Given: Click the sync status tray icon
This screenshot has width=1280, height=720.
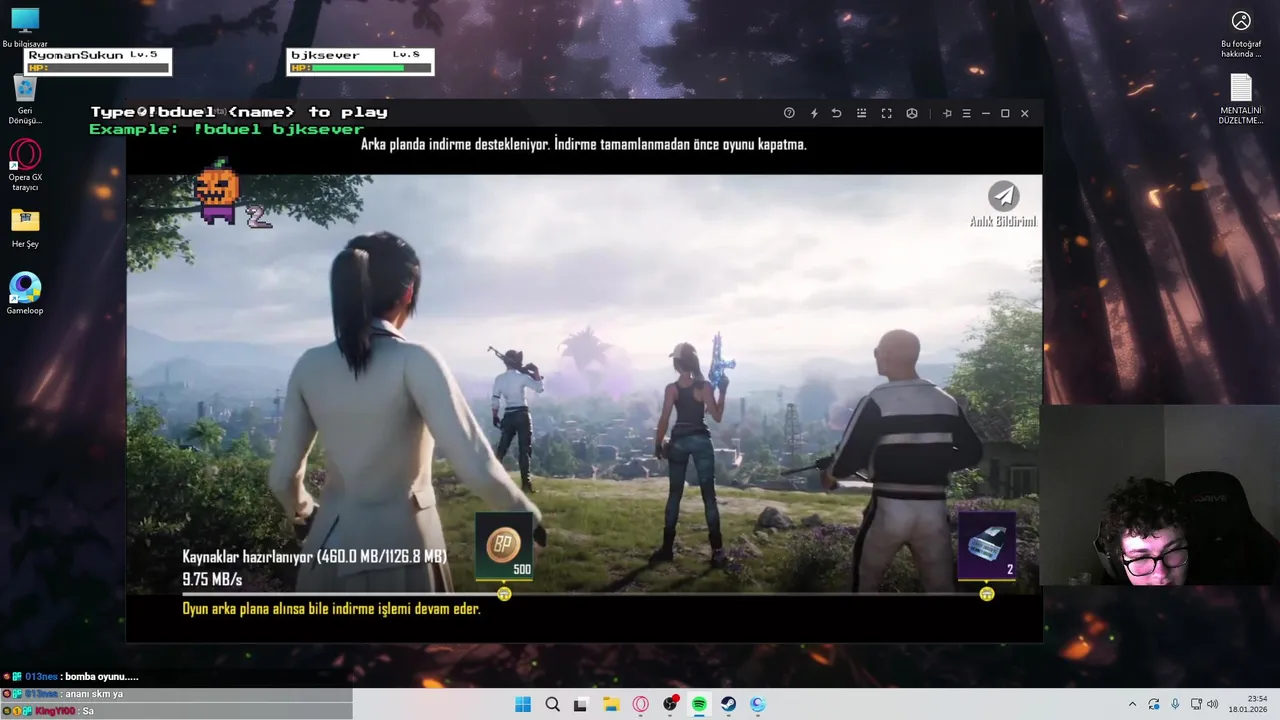Looking at the screenshot, I should pyautogui.click(x=1154, y=704).
